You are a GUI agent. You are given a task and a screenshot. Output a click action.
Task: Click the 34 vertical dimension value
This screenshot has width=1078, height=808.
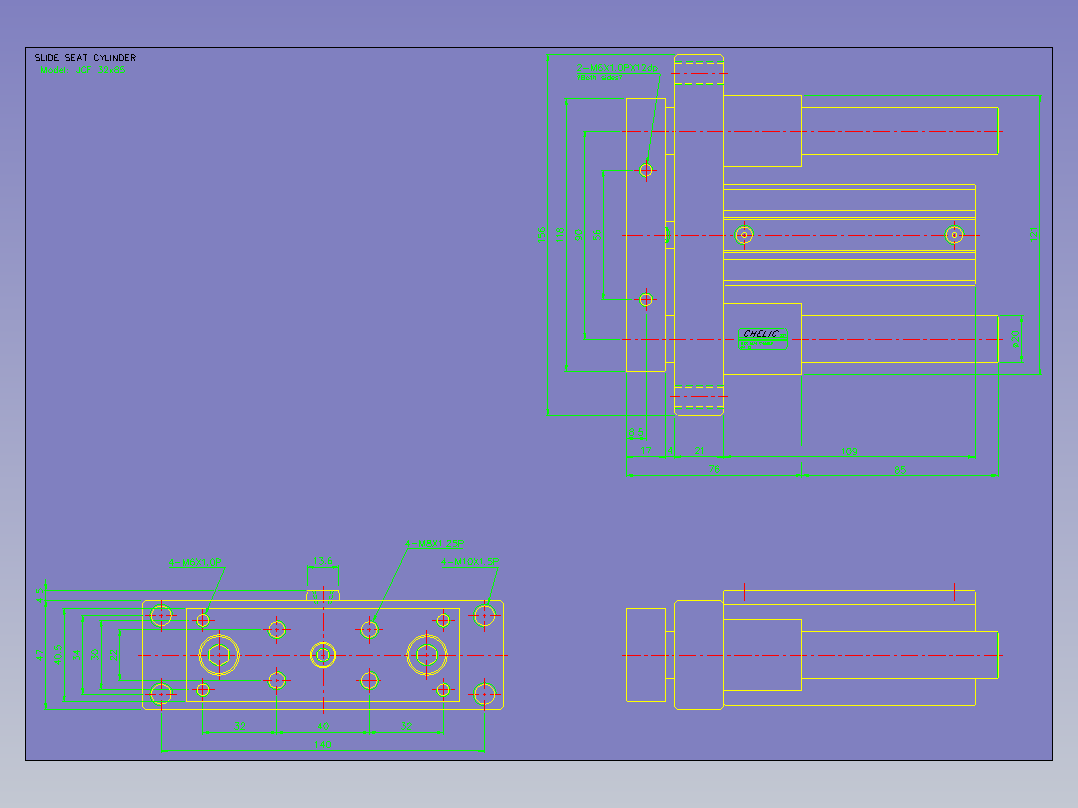click(76, 655)
